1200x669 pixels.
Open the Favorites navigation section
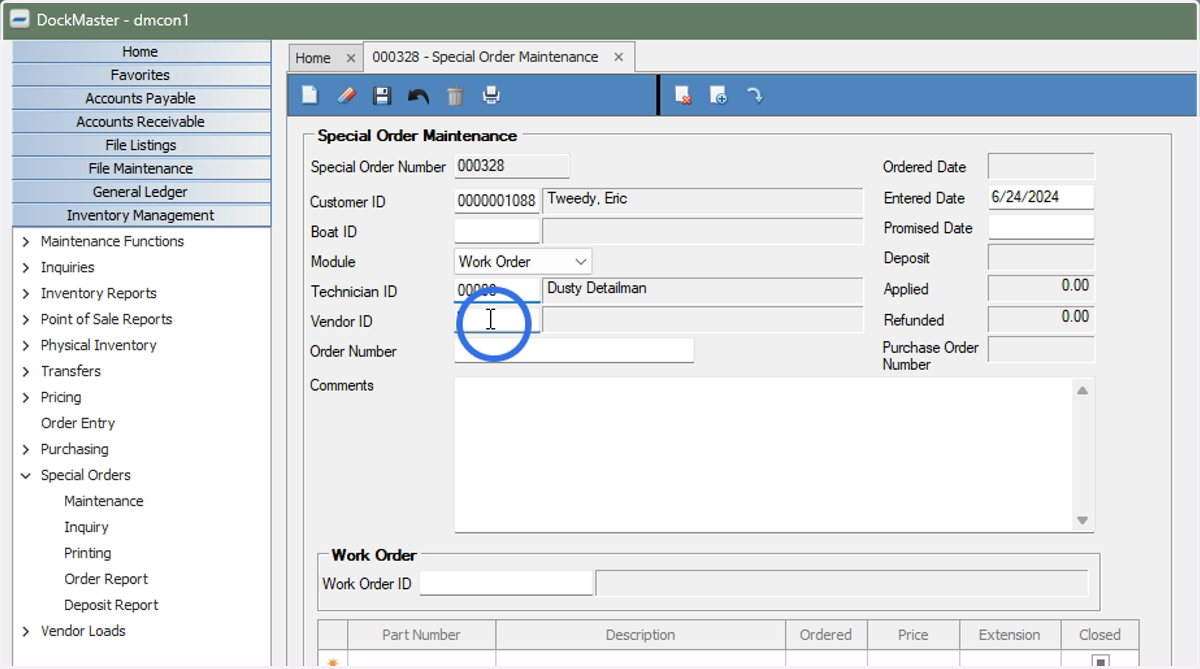[x=140, y=75]
